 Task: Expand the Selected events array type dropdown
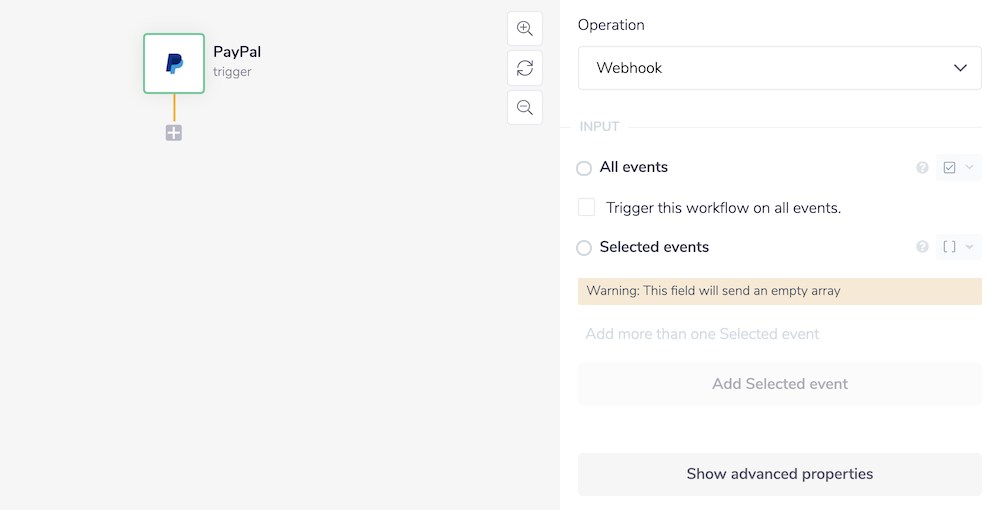coord(958,247)
